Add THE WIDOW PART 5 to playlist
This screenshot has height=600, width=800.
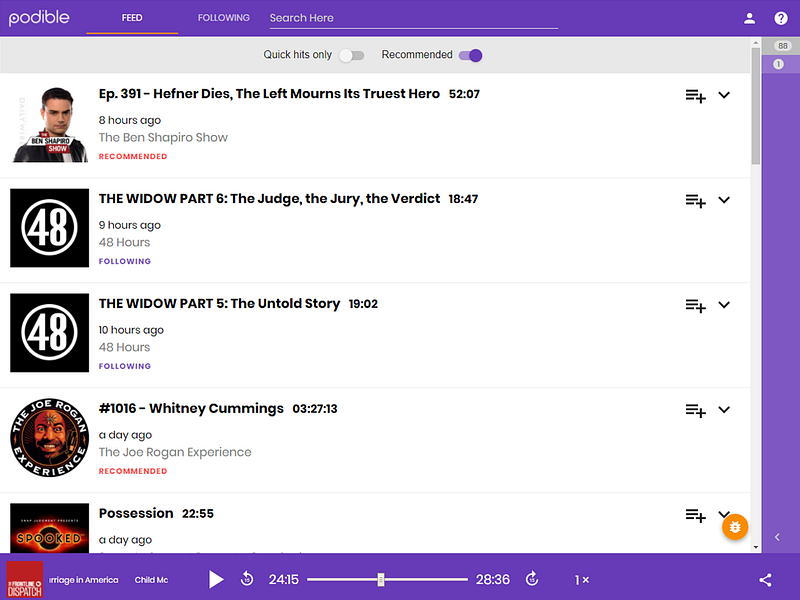(x=695, y=306)
